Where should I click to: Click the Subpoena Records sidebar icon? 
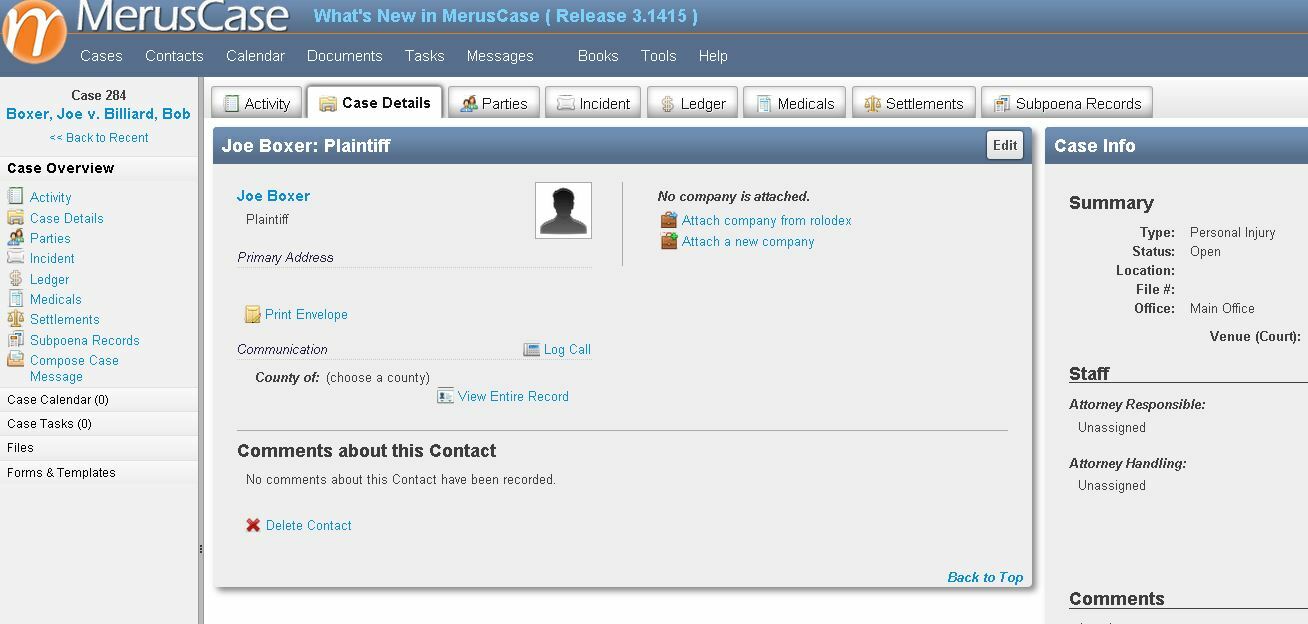tap(14, 340)
